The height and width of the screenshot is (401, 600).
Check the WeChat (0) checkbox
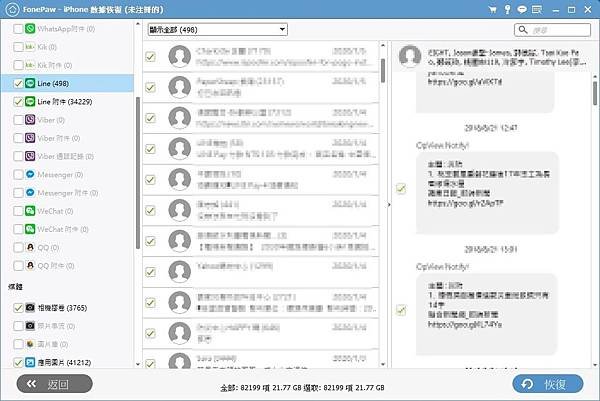(x=18, y=211)
